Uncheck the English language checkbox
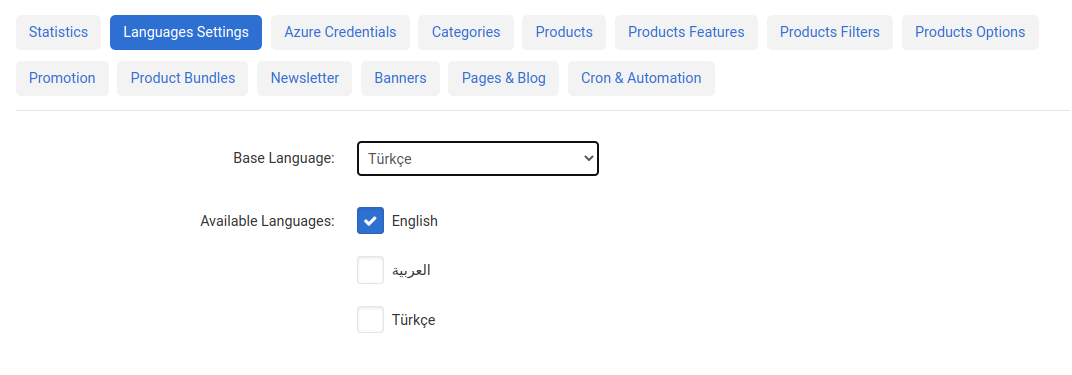This screenshot has height=375, width=1072. coord(371,221)
